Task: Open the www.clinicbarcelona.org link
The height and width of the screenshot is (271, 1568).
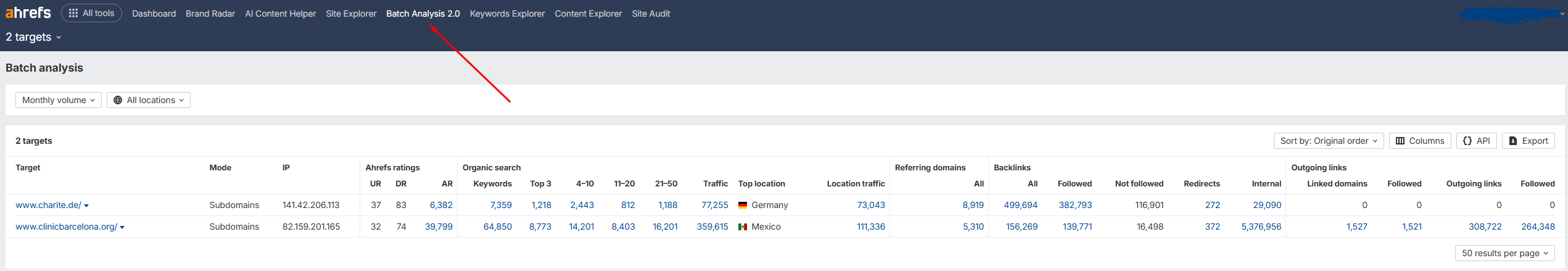Action: [66, 227]
